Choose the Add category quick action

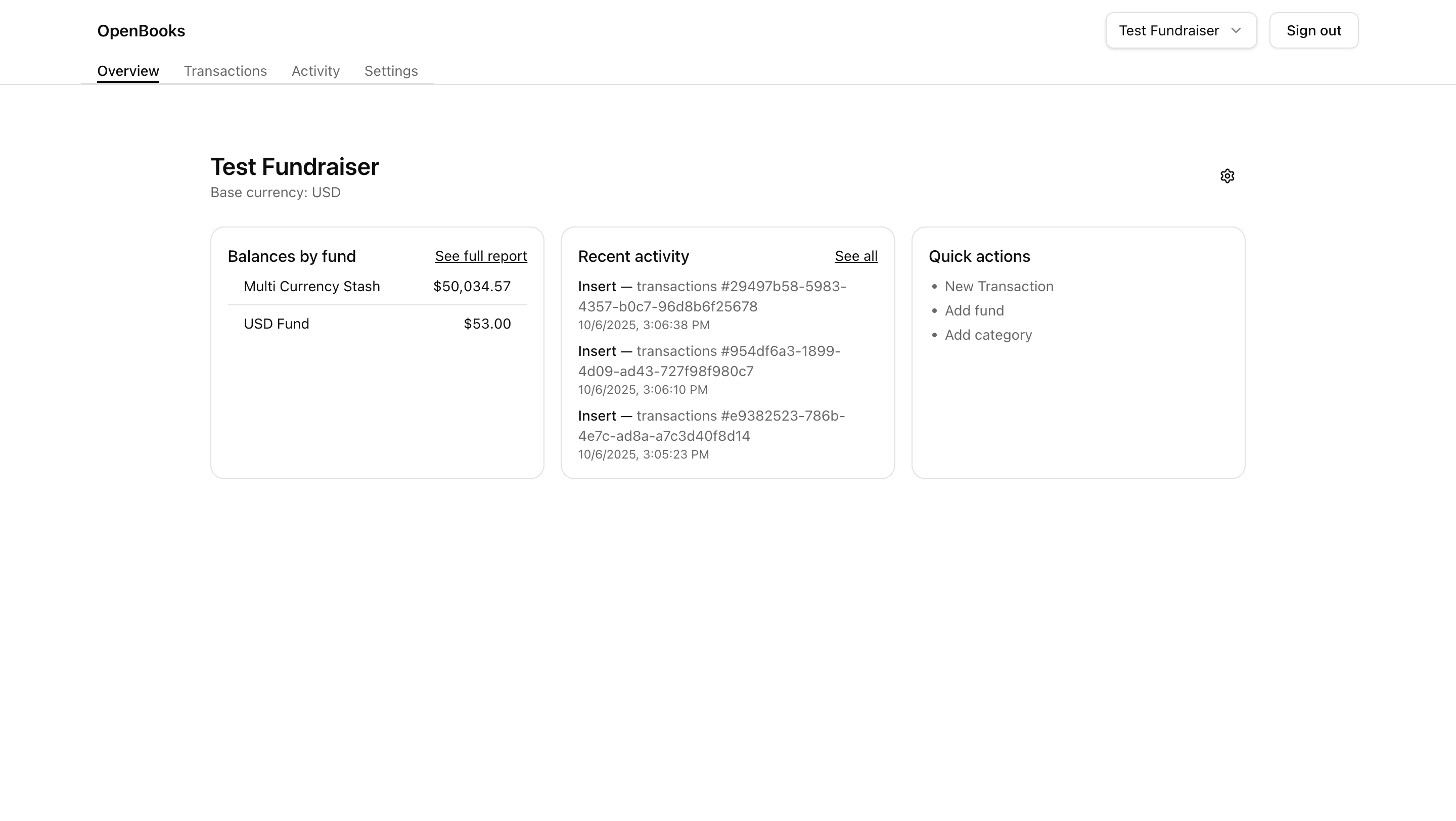point(988,335)
